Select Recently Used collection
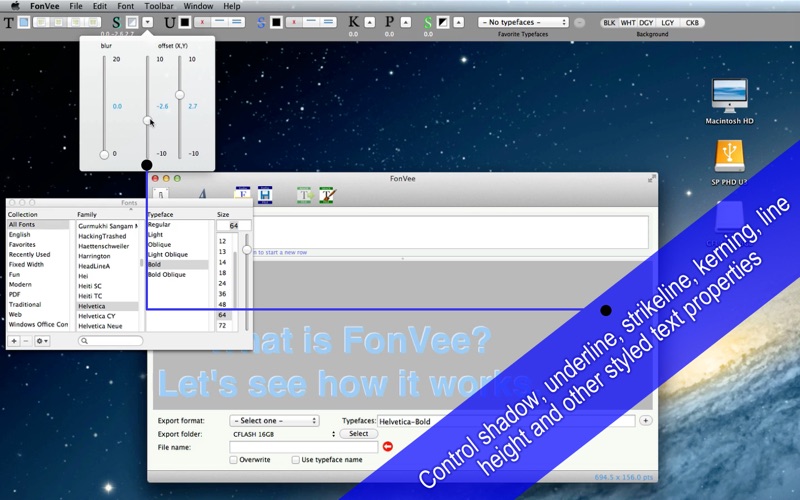This screenshot has height=500, width=800. point(29,255)
